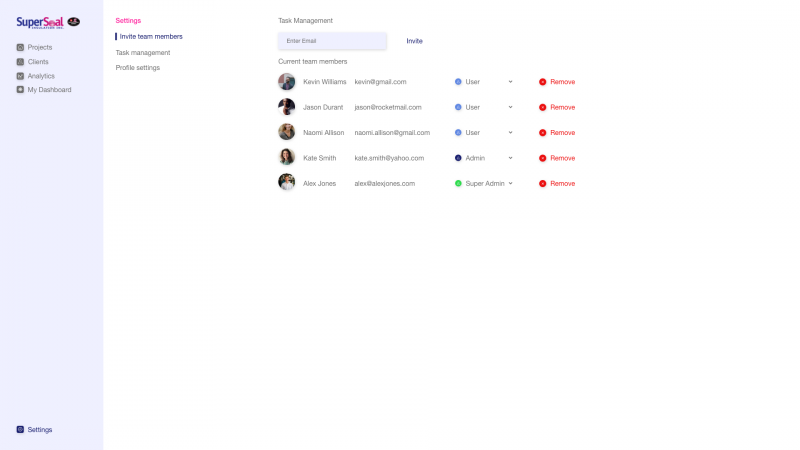Click the Invite button

(x=414, y=41)
